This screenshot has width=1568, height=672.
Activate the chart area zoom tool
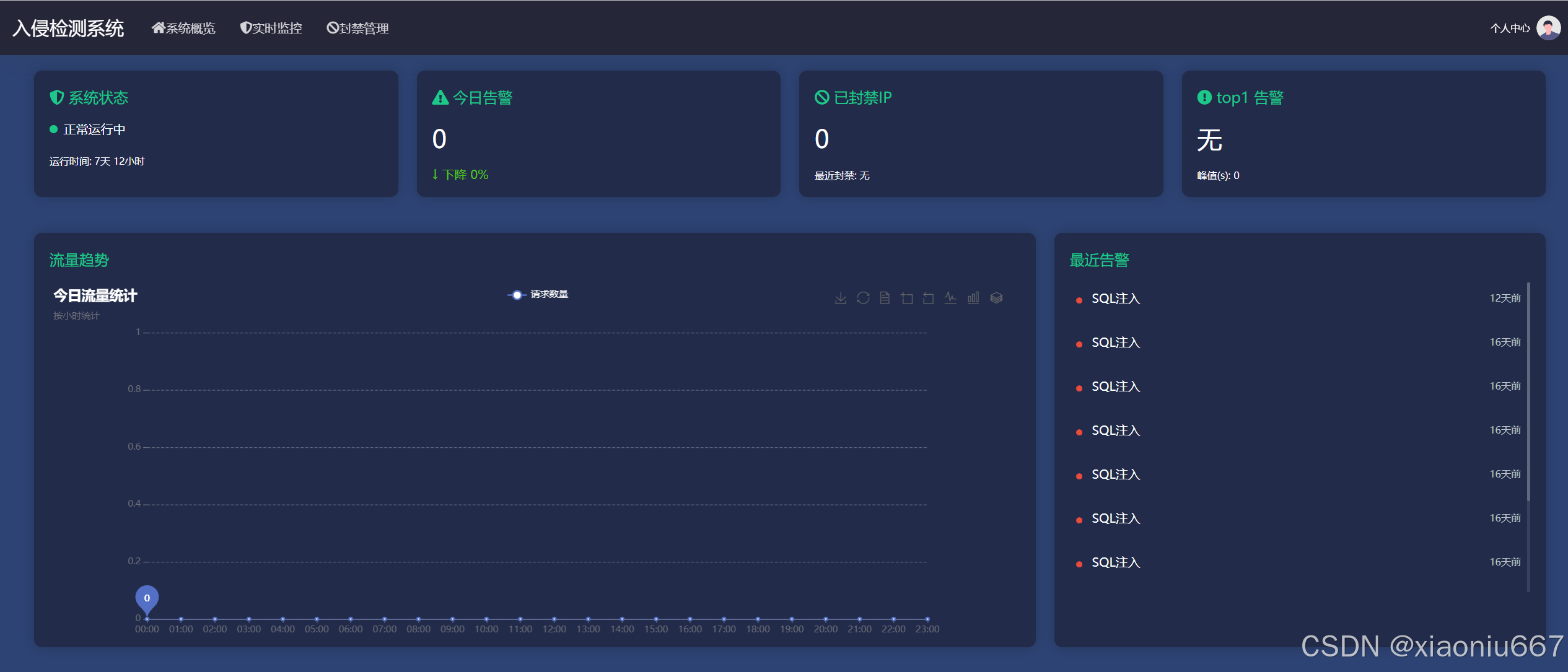(907, 299)
